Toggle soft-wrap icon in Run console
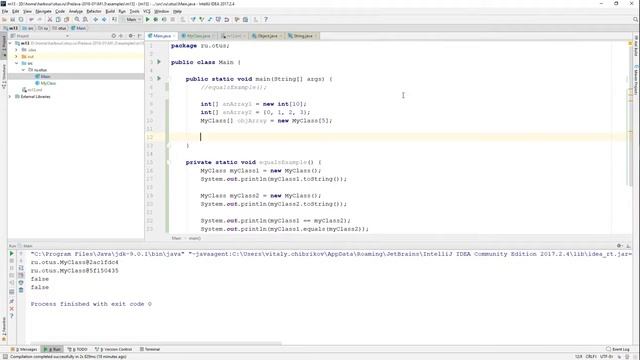 [x=21, y=268]
